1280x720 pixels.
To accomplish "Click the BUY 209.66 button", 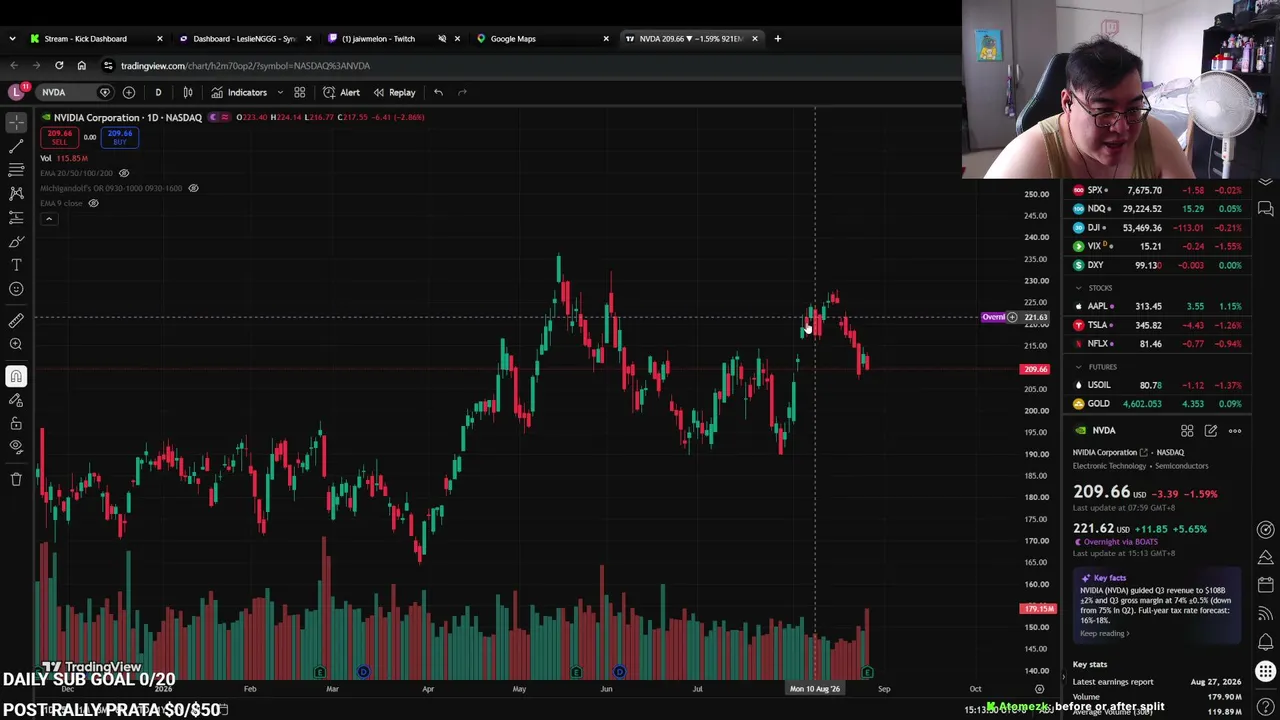I will [x=120, y=137].
